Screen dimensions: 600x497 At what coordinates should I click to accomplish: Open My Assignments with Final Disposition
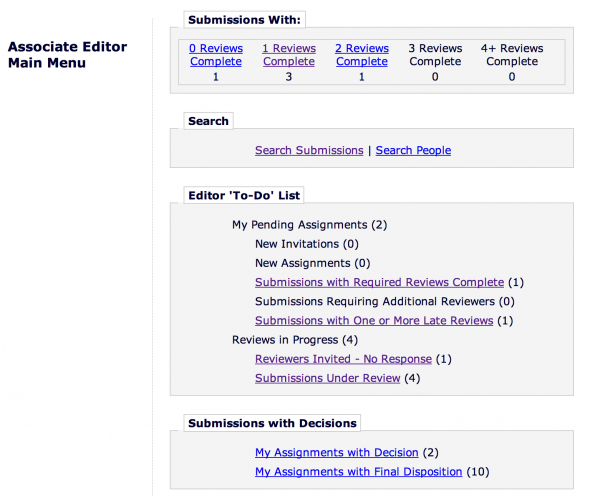pos(358,471)
